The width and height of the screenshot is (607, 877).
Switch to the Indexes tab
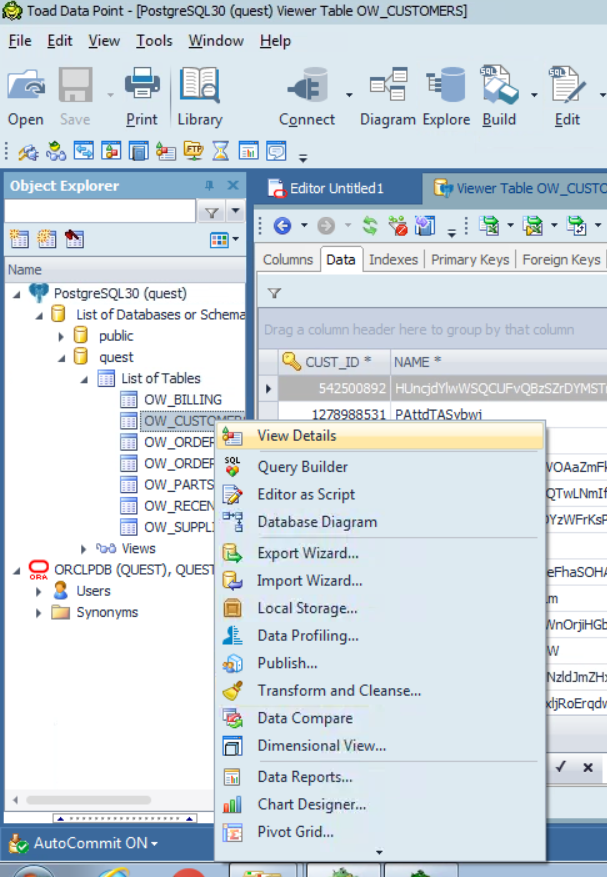click(393, 260)
